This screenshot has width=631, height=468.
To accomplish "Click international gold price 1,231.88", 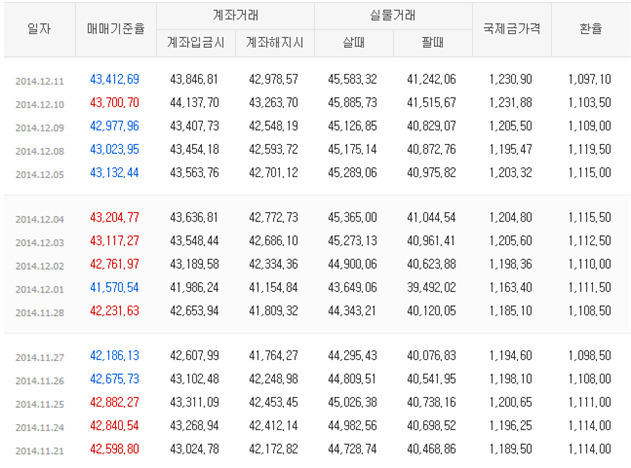I will (511, 103).
